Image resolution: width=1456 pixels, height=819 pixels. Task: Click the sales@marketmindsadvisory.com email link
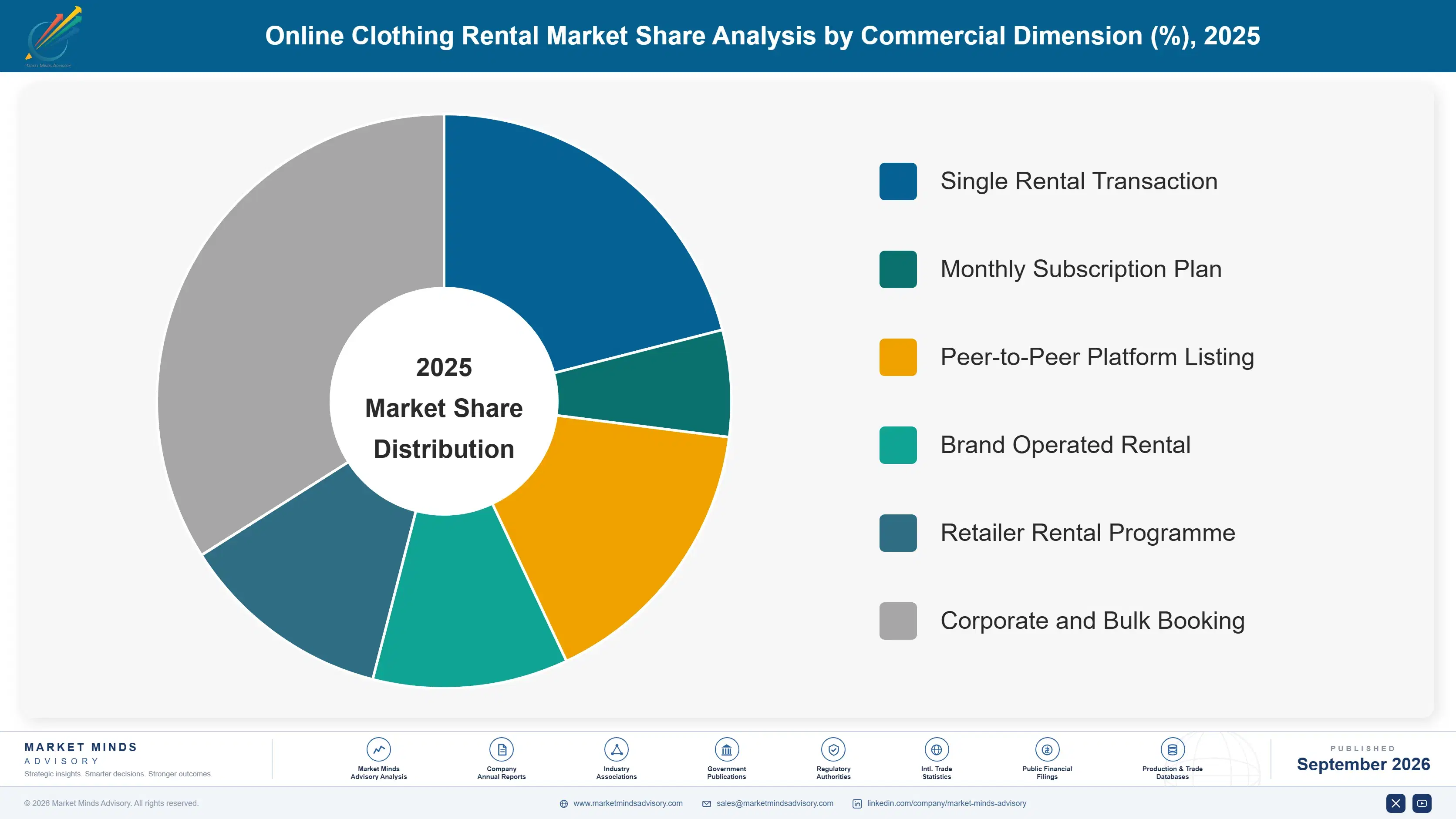click(775, 803)
